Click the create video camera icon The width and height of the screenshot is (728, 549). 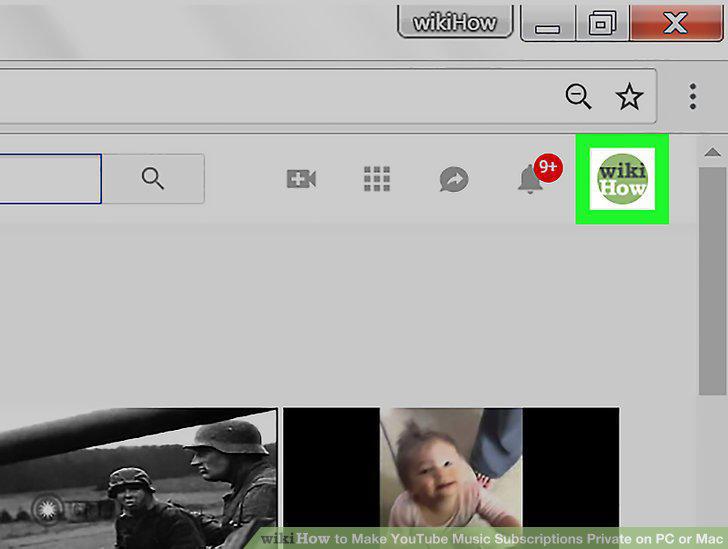click(x=301, y=179)
